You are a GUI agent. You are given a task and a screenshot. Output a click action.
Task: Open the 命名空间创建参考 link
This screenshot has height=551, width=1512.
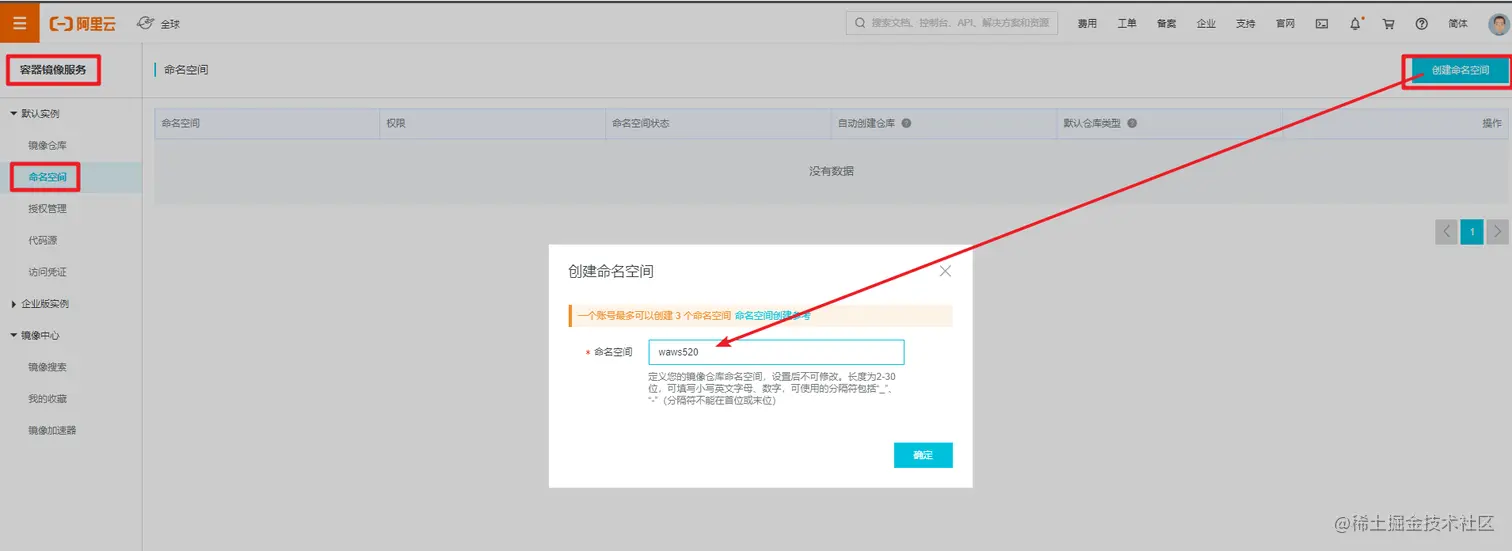pyautogui.click(x=773, y=316)
